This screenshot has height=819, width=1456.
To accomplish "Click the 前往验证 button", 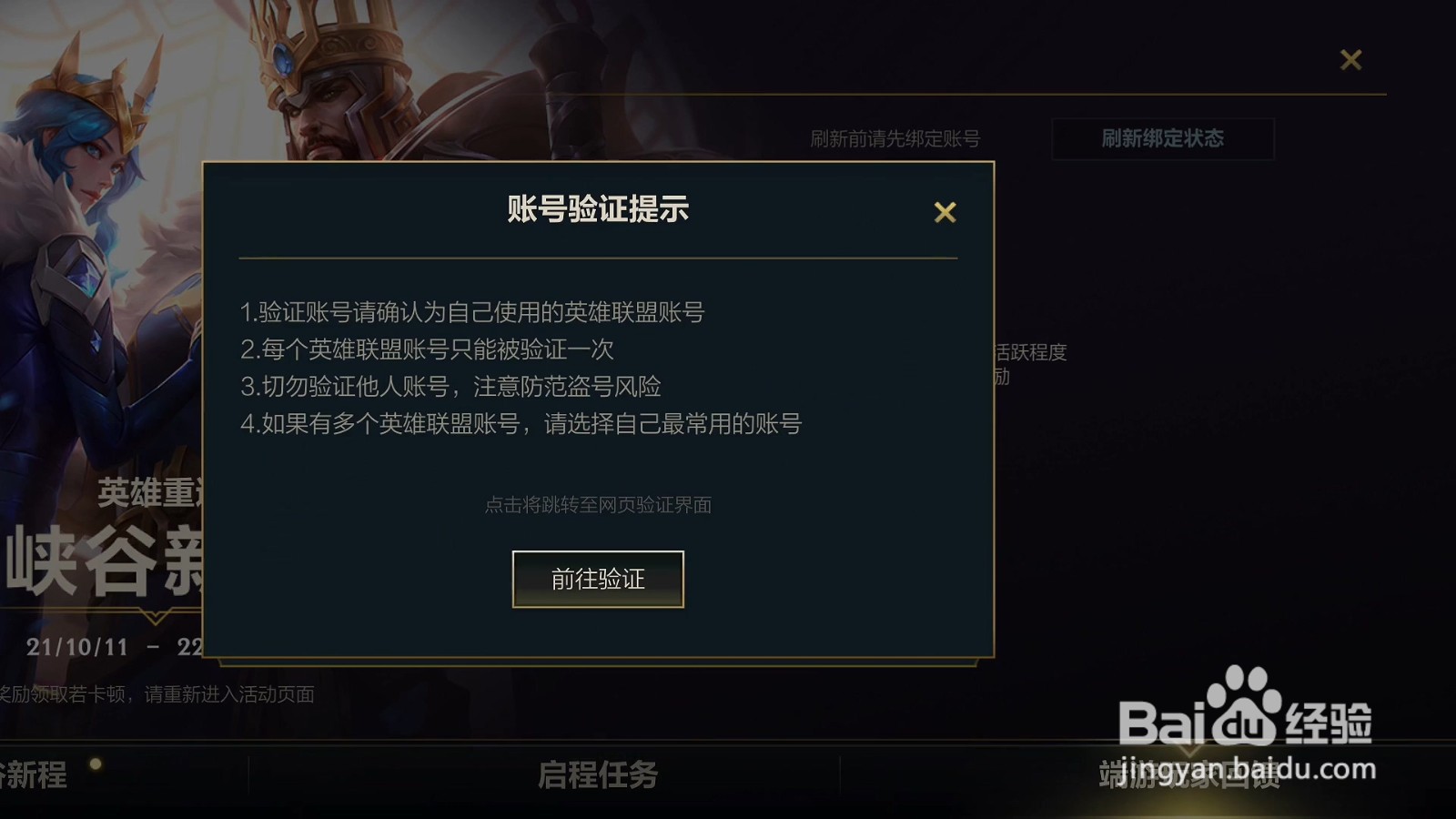I will click(x=598, y=579).
